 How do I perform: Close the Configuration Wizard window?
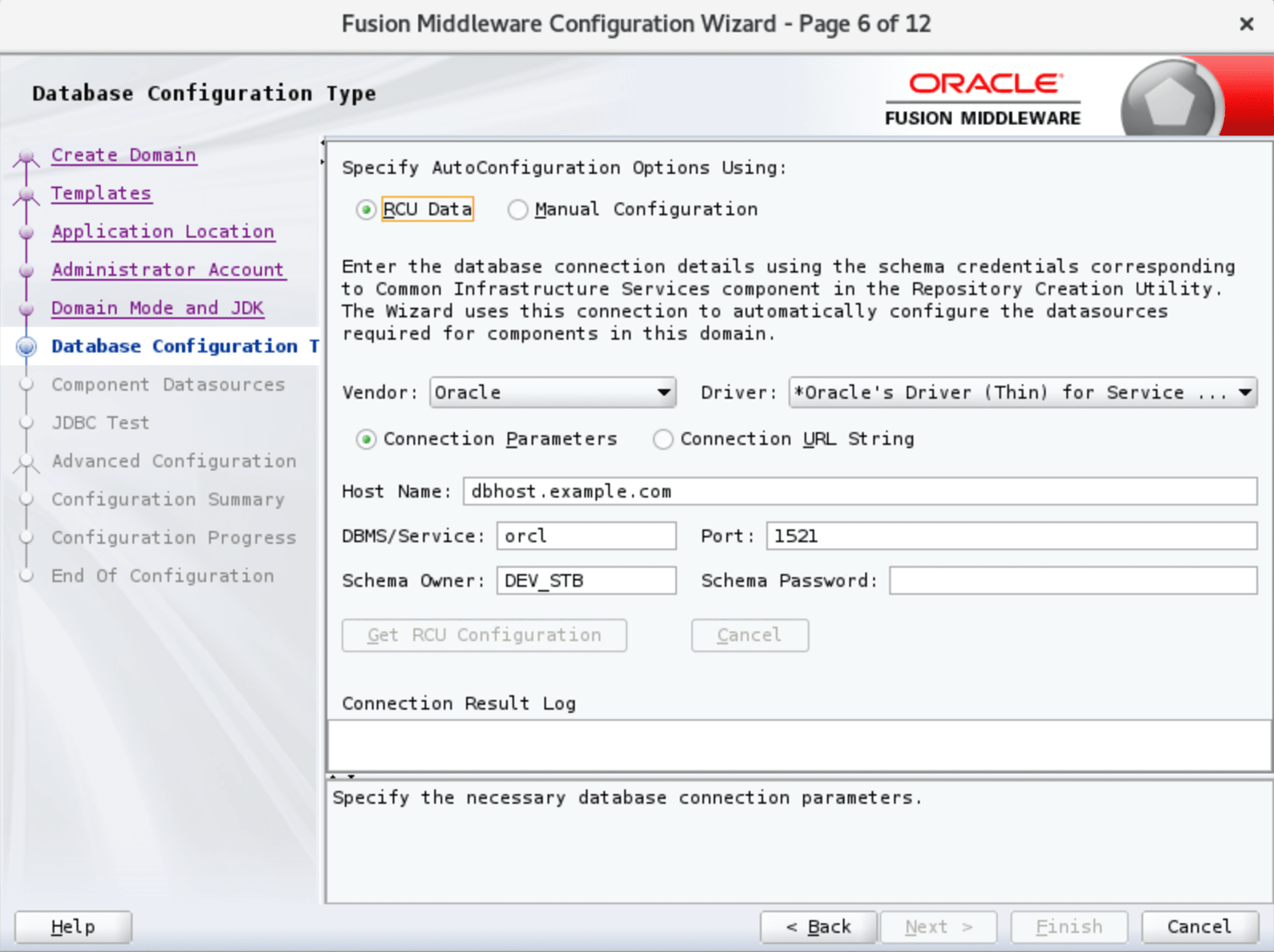click(1247, 24)
